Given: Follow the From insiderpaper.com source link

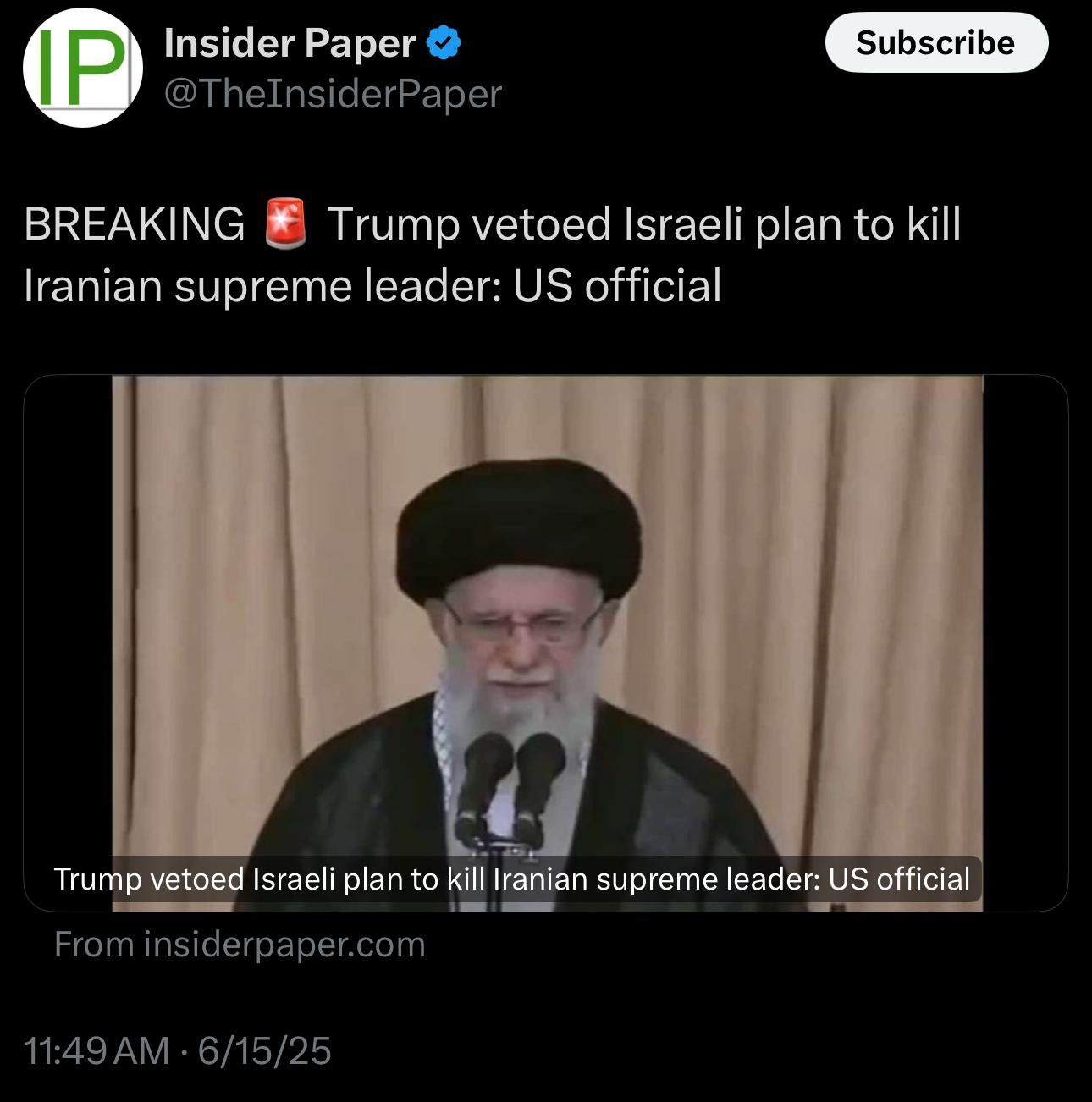Looking at the screenshot, I should [x=240, y=945].
